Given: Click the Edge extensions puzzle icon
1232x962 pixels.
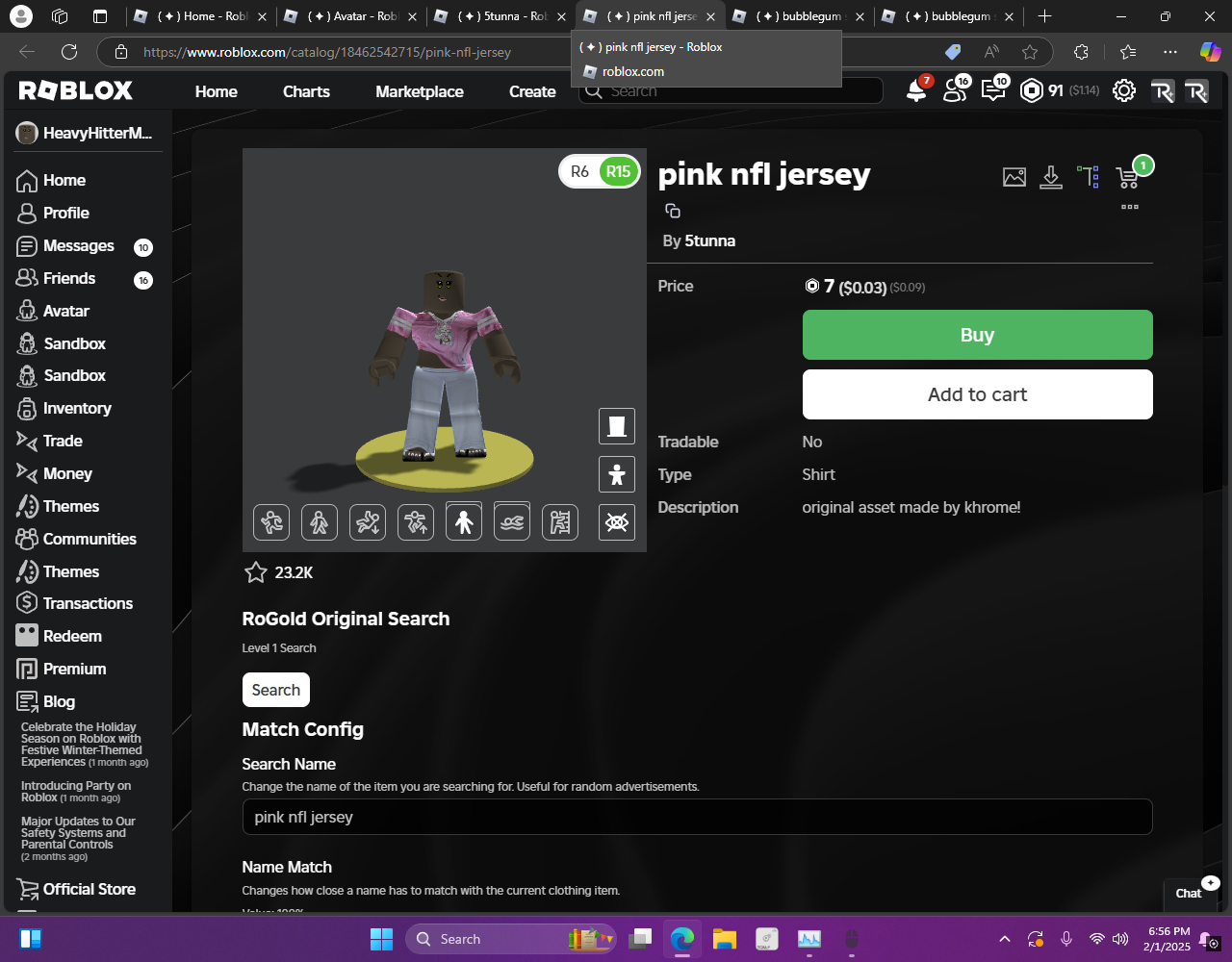Looking at the screenshot, I should [x=1081, y=52].
